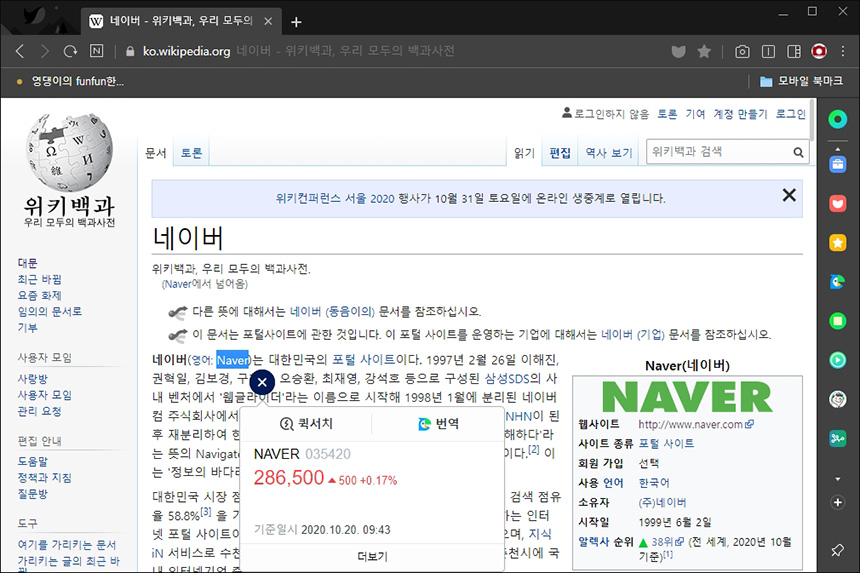Viewport: 860px width, 573px height.
Task: Go back with the browser back arrow
Action: coord(20,51)
